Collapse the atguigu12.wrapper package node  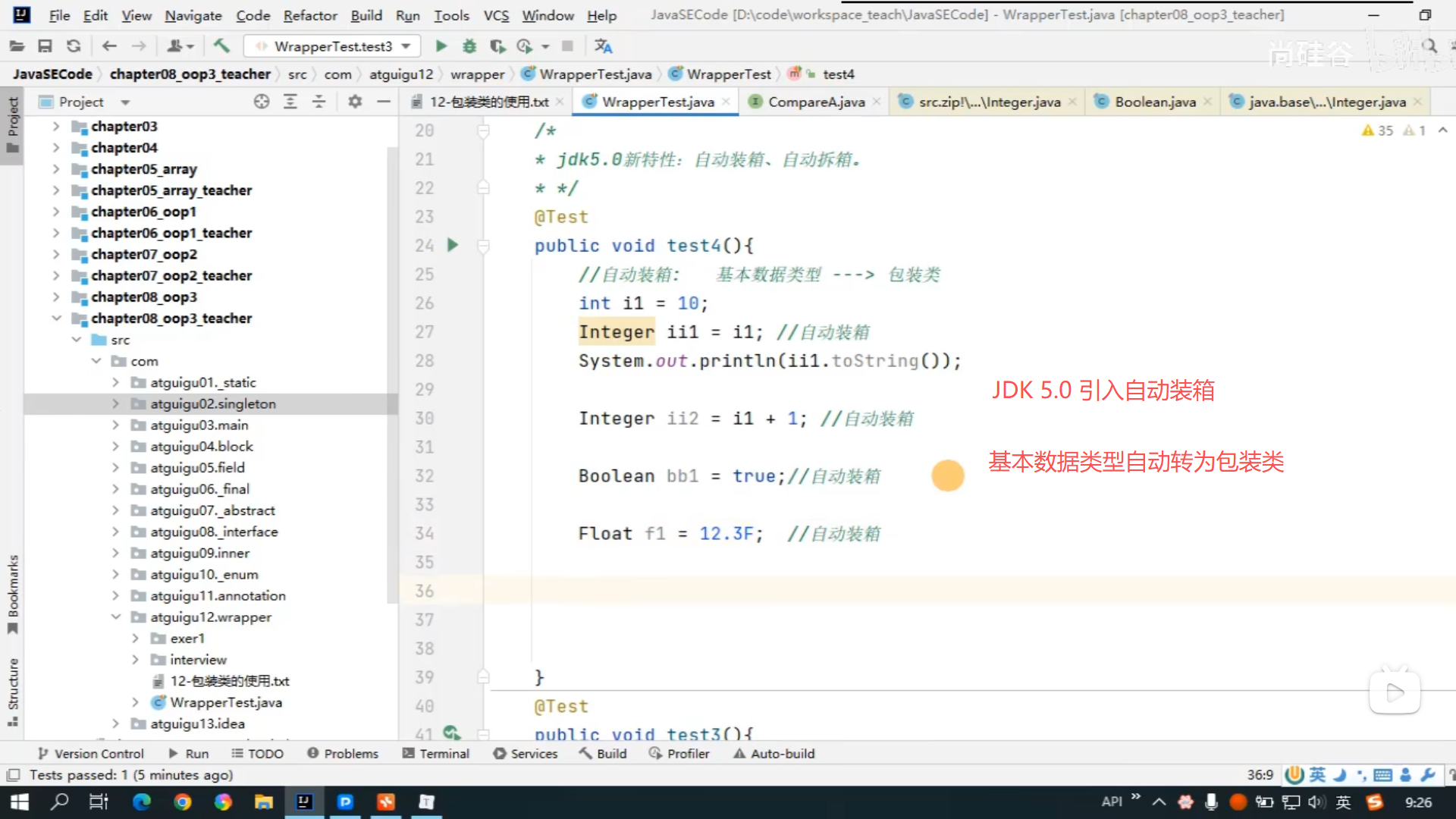point(116,617)
